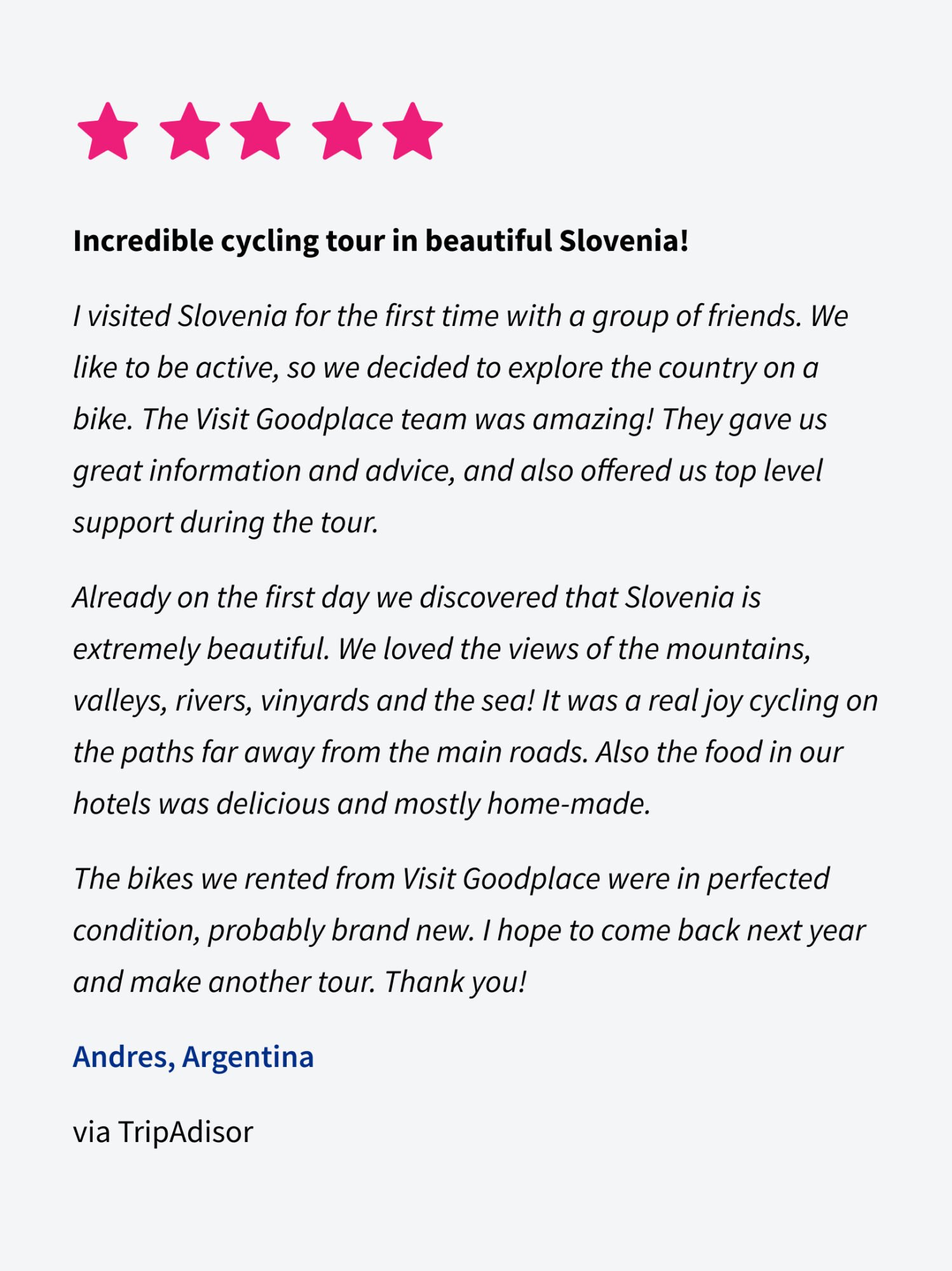Click the sentence 'The Visit Goodplace team was amazing!'
Viewport: 952px width, 1271px height.
click(397, 419)
